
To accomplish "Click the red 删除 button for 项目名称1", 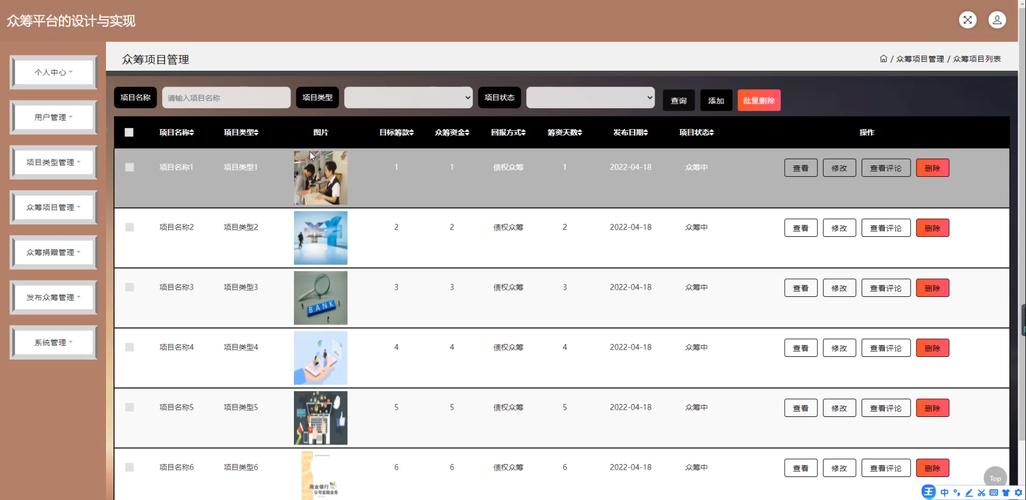I will (932, 168).
